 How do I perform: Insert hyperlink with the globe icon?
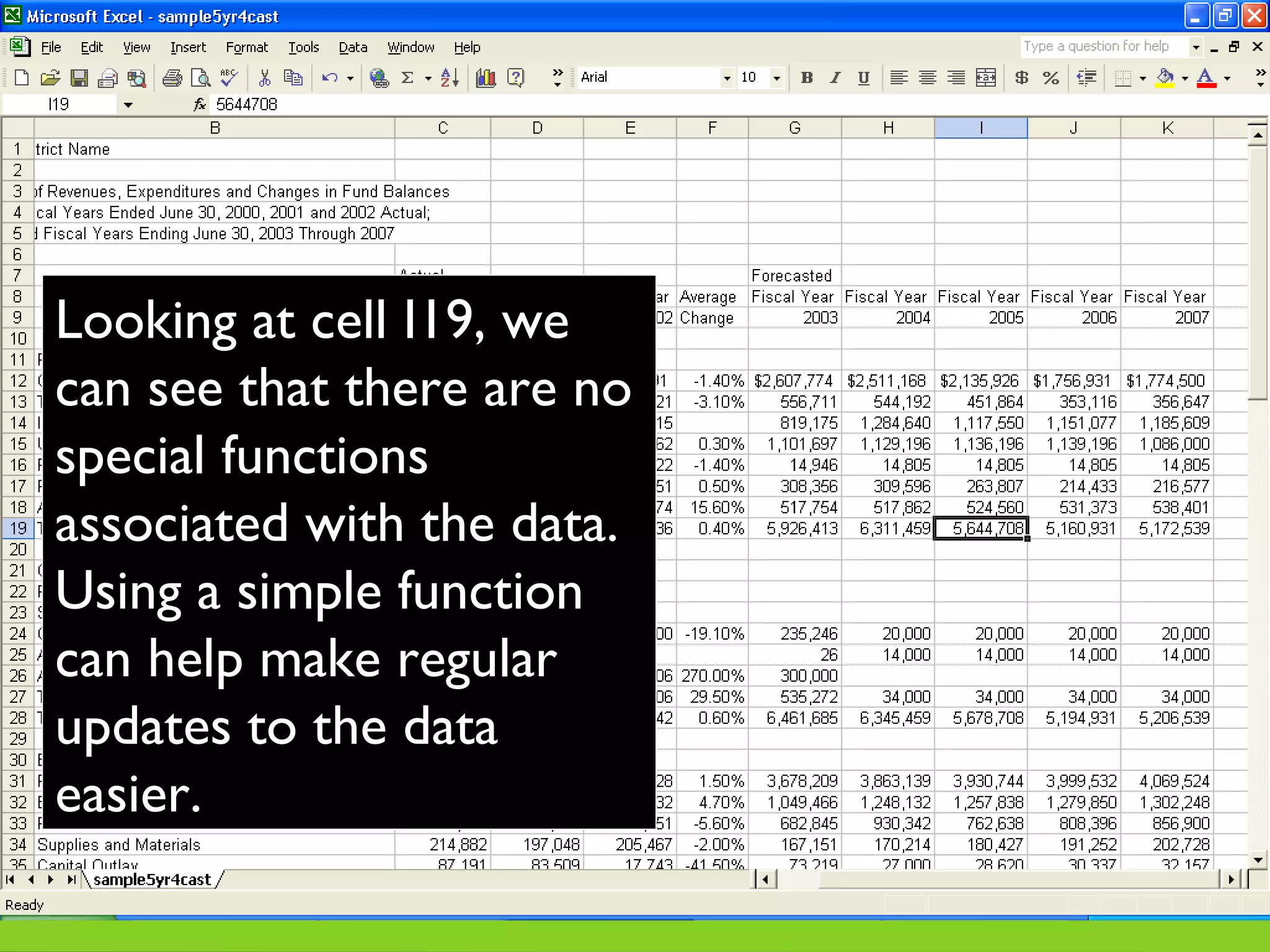[379, 77]
